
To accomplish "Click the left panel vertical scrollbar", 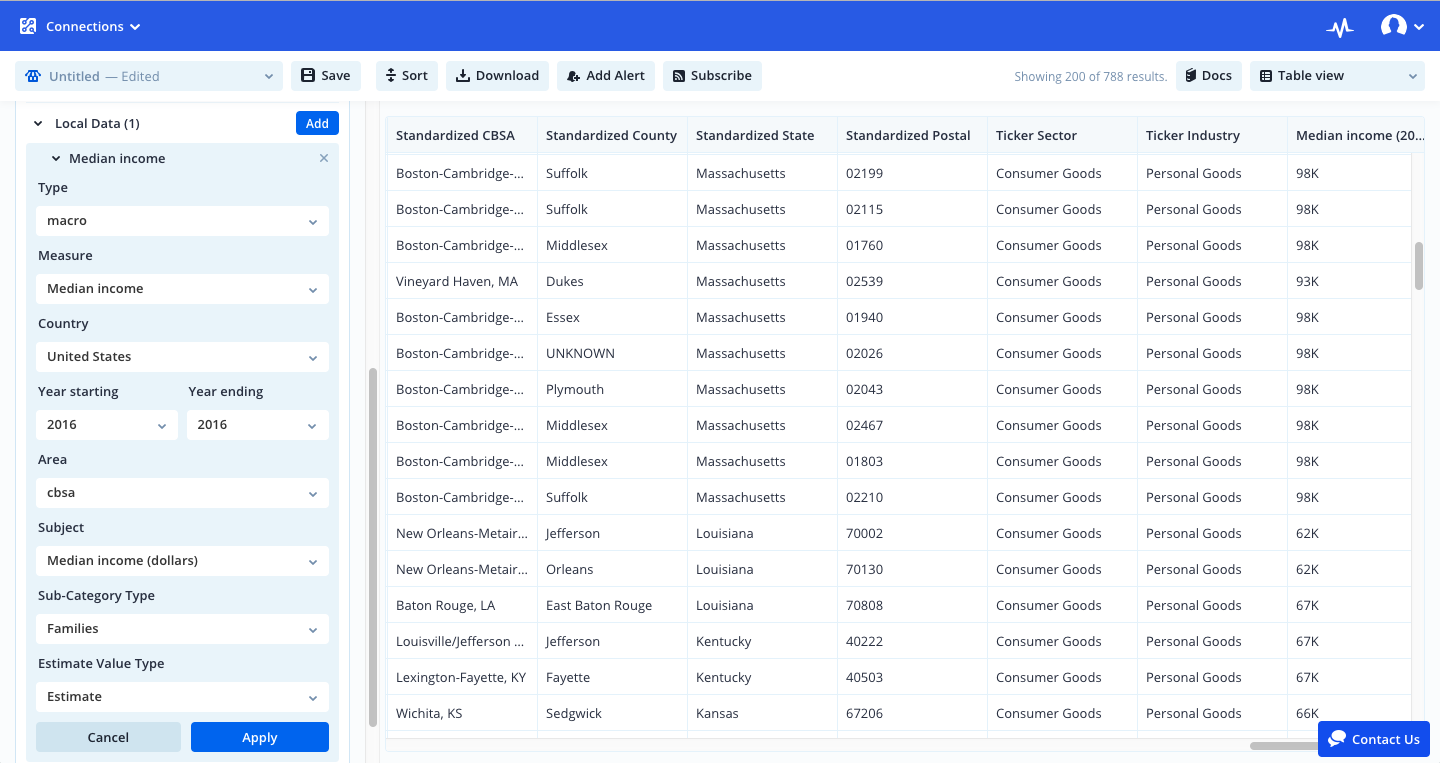I will [x=373, y=547].
